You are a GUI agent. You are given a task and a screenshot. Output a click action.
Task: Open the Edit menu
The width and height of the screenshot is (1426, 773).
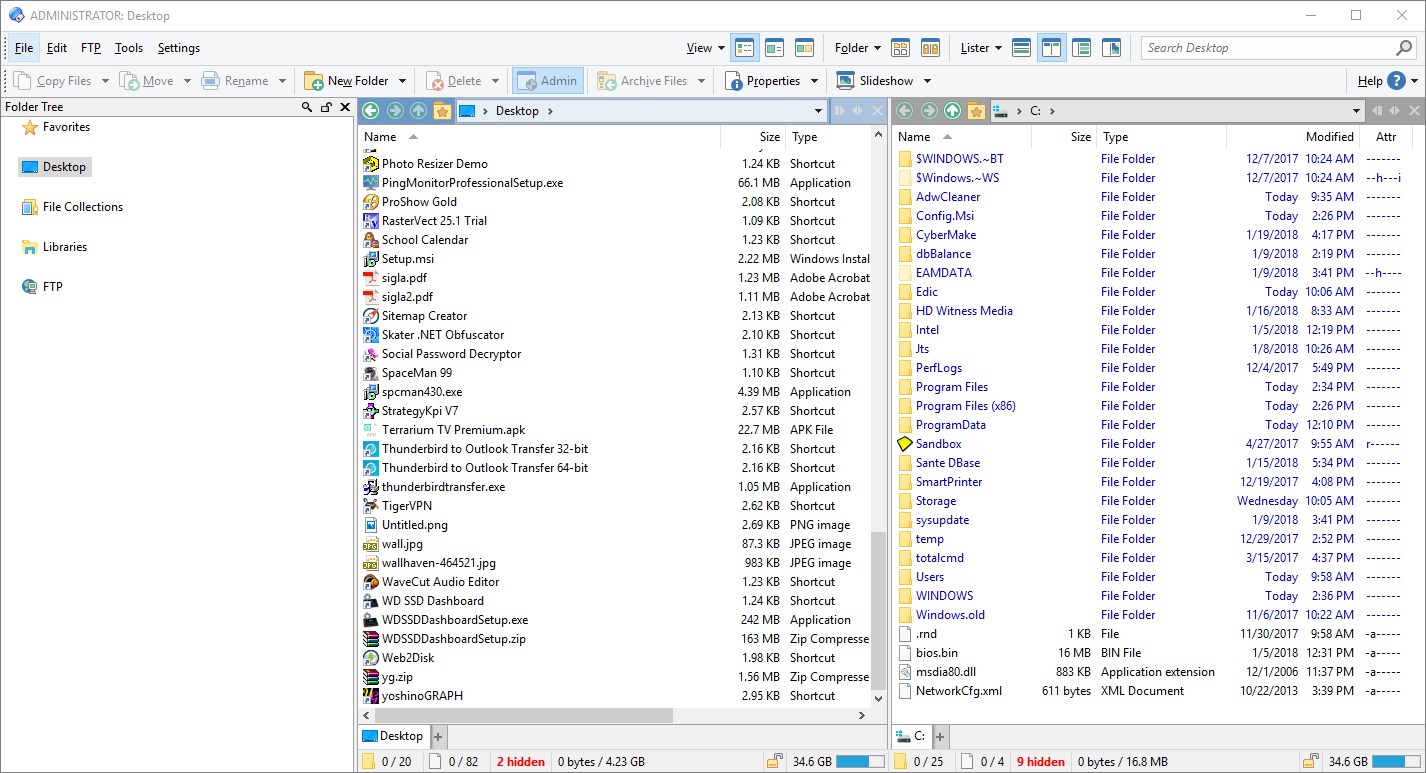[x=57, y=48]
